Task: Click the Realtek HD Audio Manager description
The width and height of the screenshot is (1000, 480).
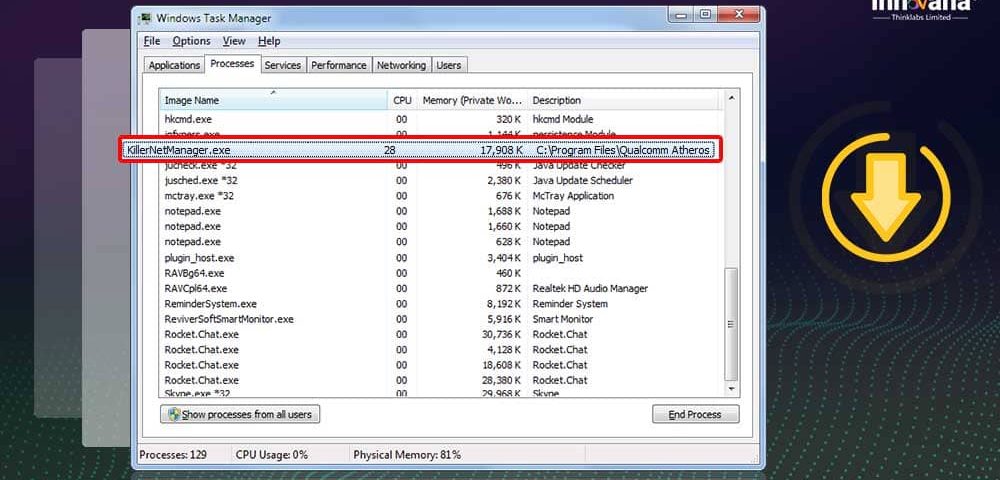Action: [590, 289]
